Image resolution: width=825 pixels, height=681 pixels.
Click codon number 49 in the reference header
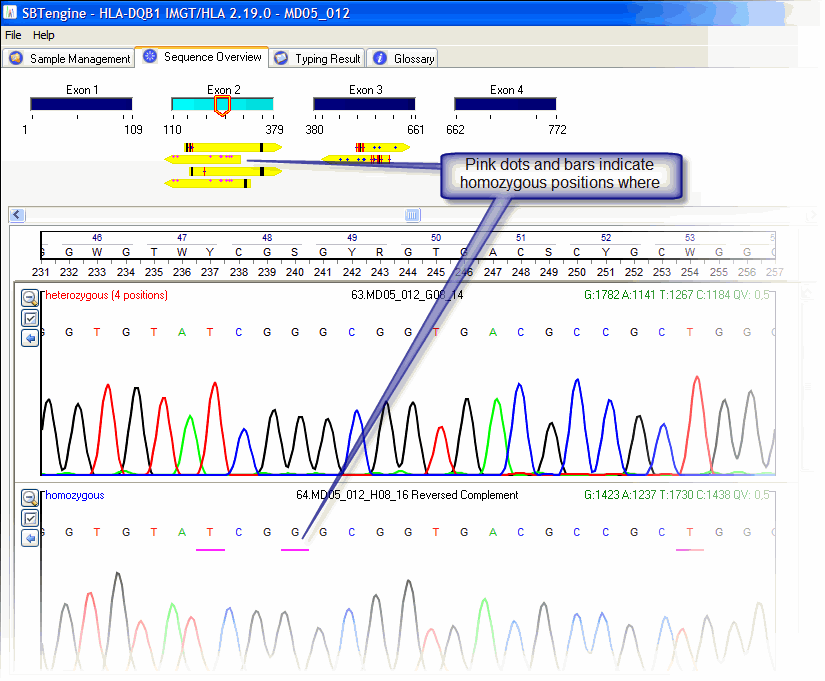352,237
